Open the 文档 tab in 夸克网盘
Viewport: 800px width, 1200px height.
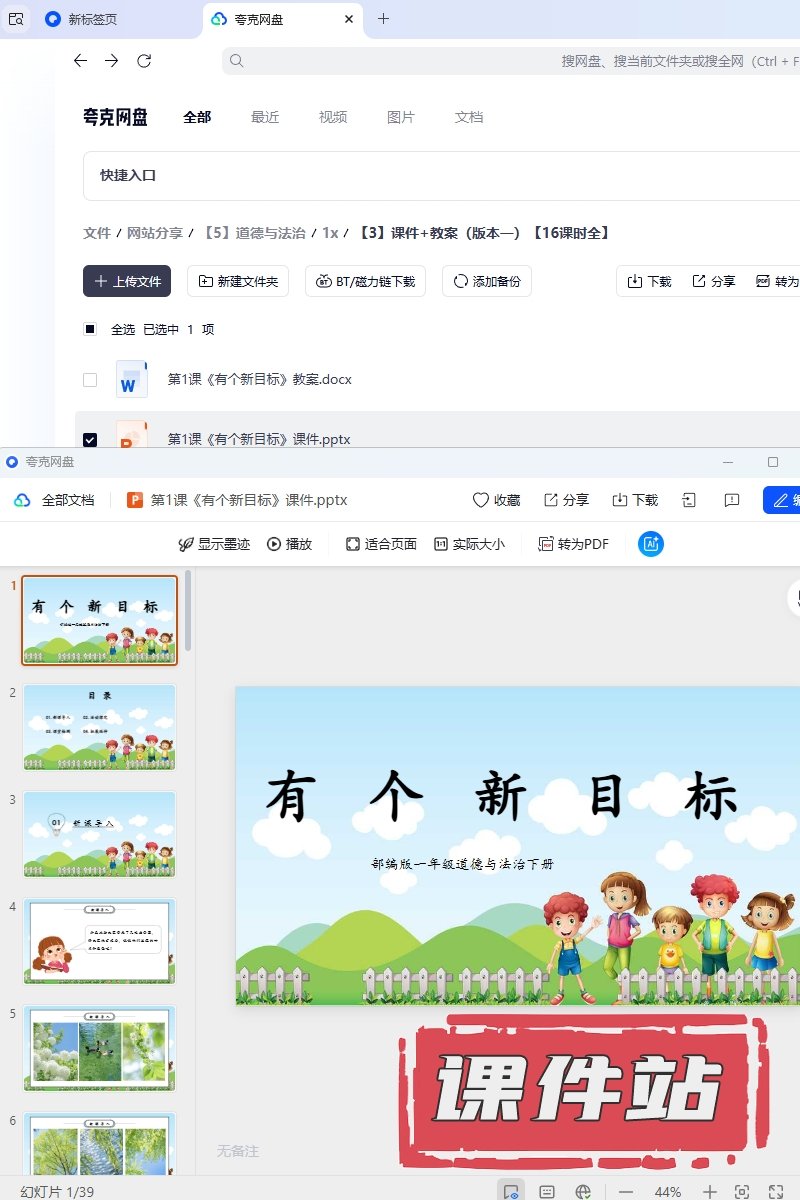[x=469, y=117]
